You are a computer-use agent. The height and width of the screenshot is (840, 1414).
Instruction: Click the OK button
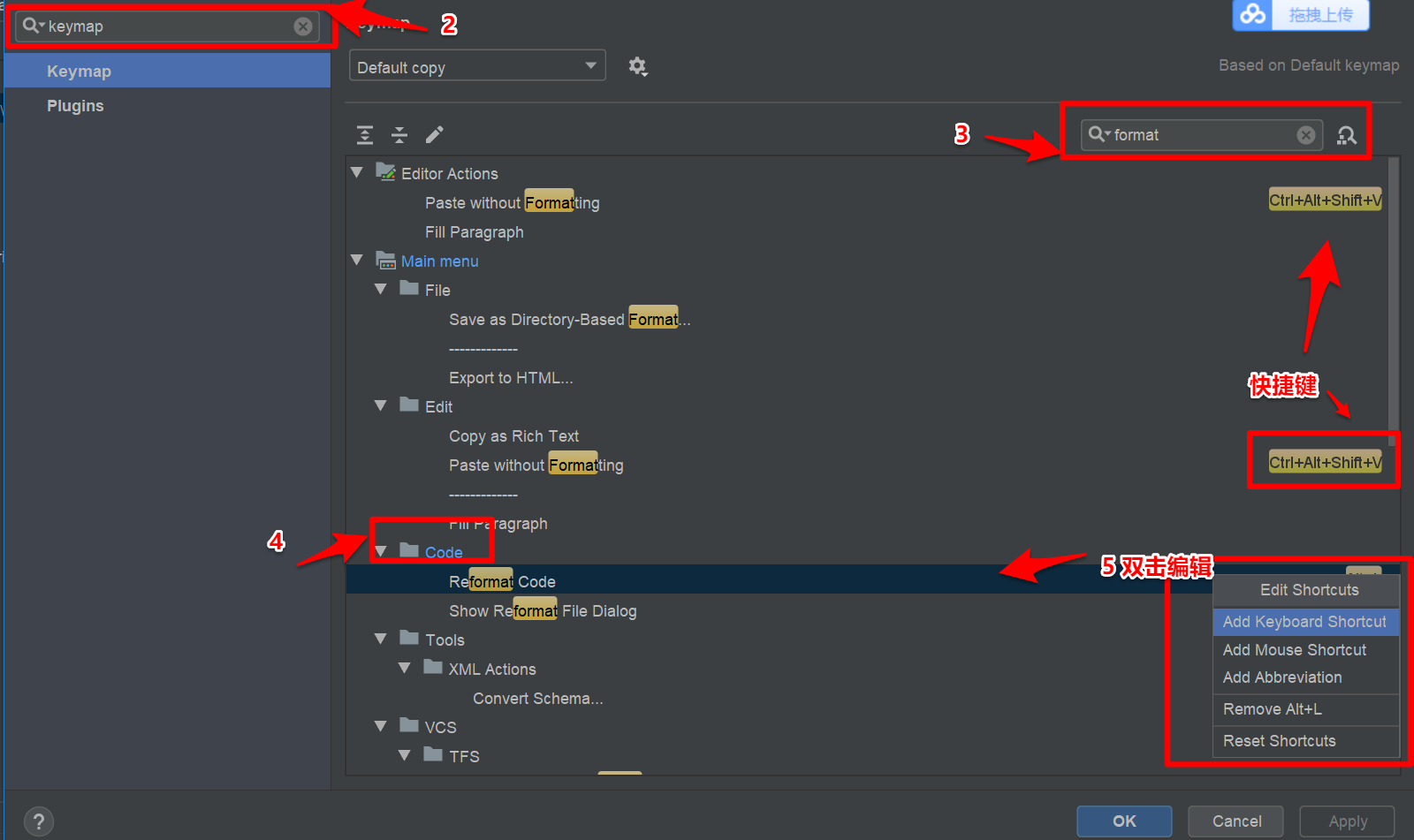coord(1124,821)
